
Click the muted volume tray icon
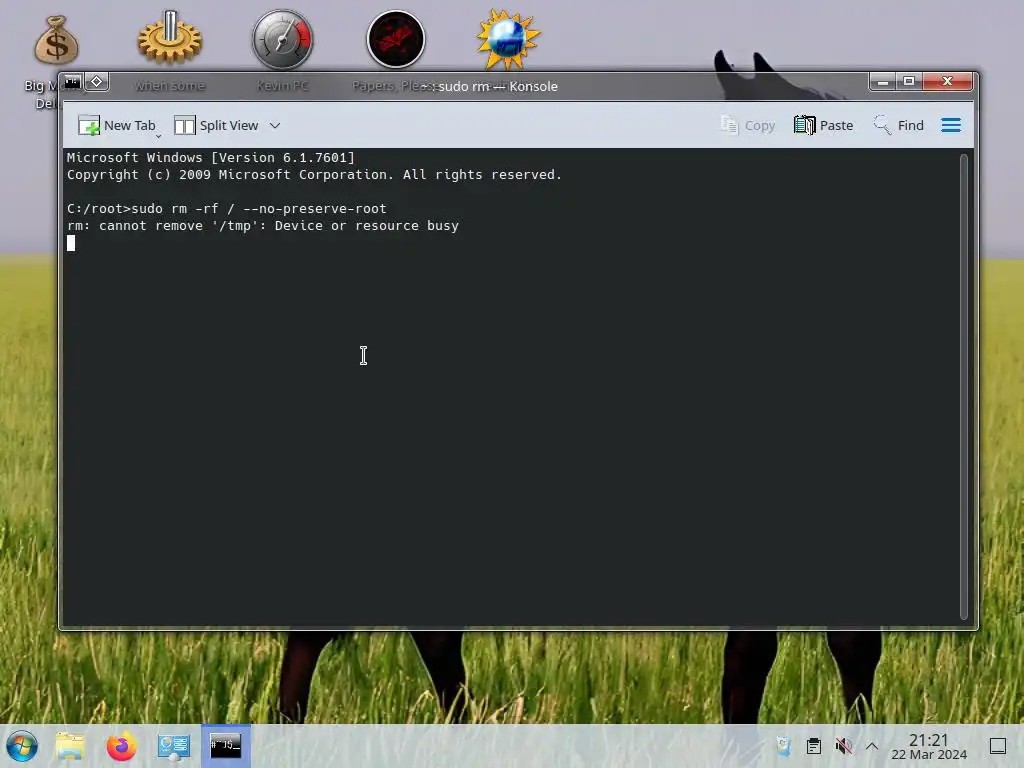[x=843, y=746]
